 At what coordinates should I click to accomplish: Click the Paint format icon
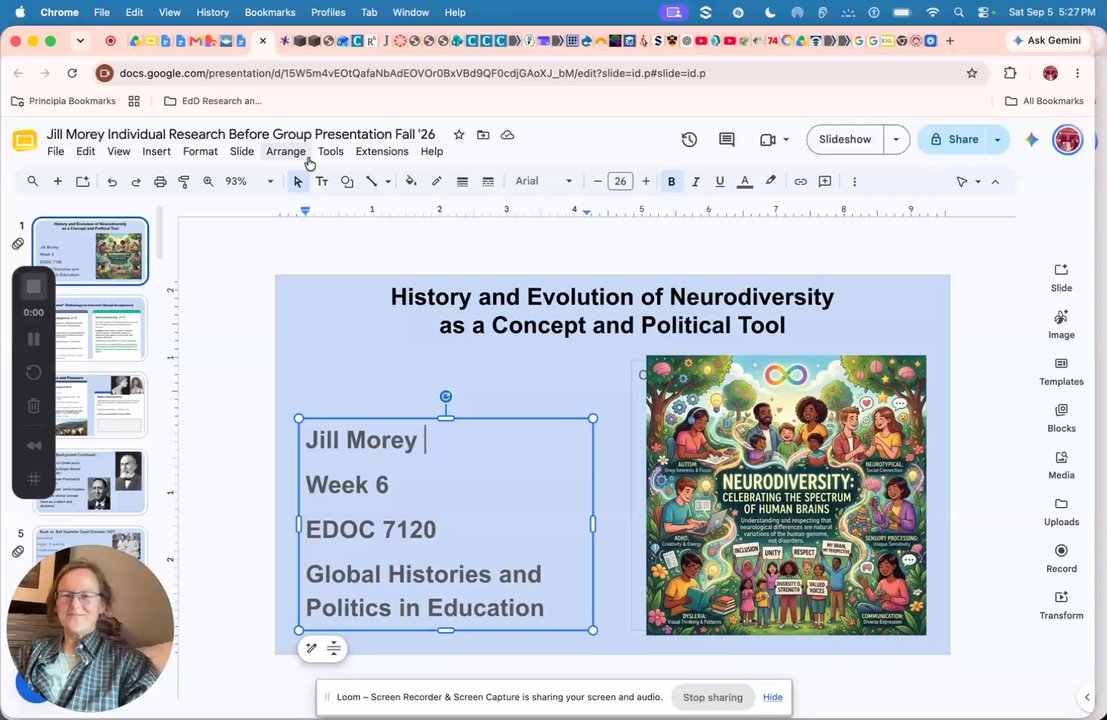tap(184, 181)
